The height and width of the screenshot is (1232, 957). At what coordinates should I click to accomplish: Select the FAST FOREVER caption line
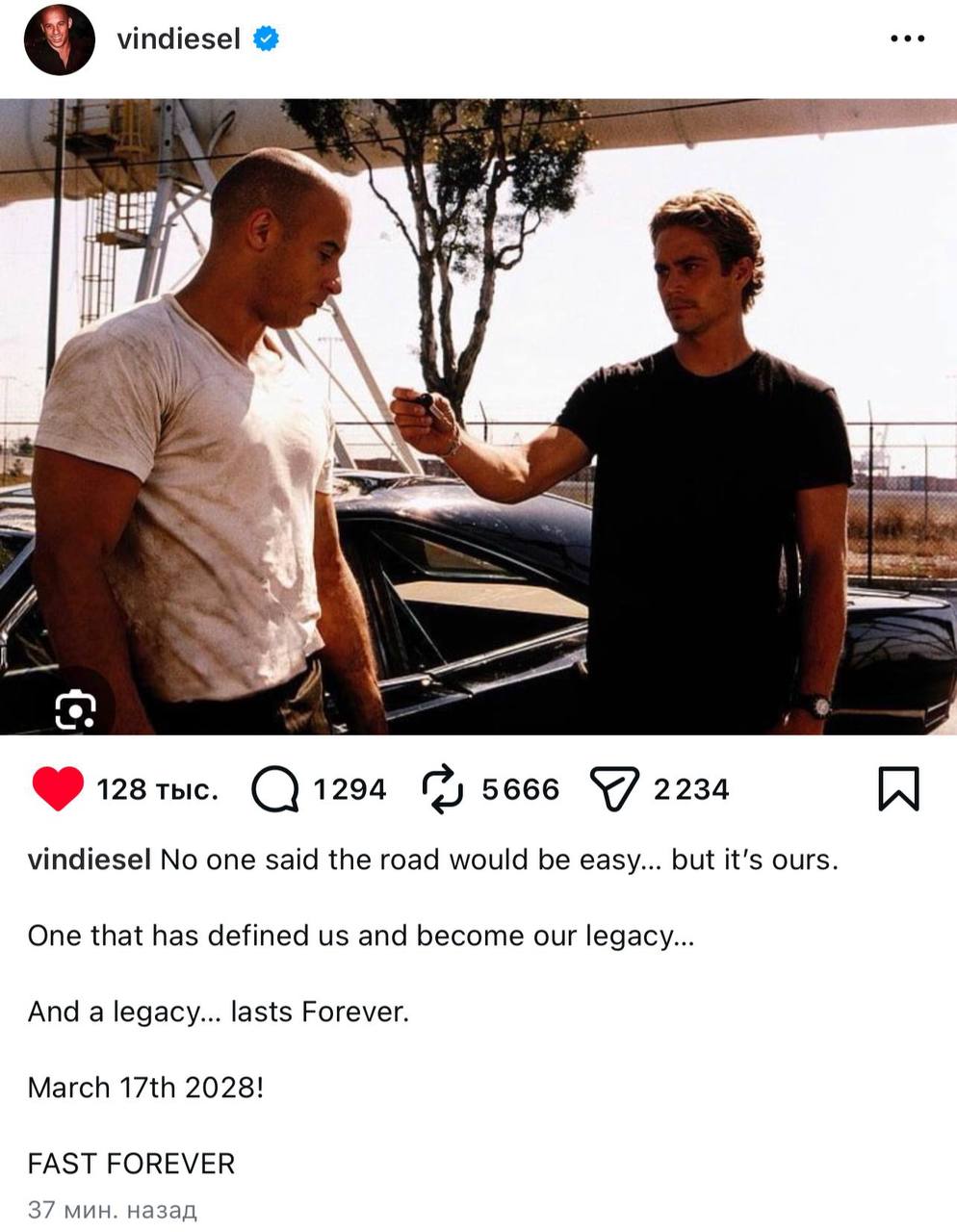click(x=131, y=1164)
